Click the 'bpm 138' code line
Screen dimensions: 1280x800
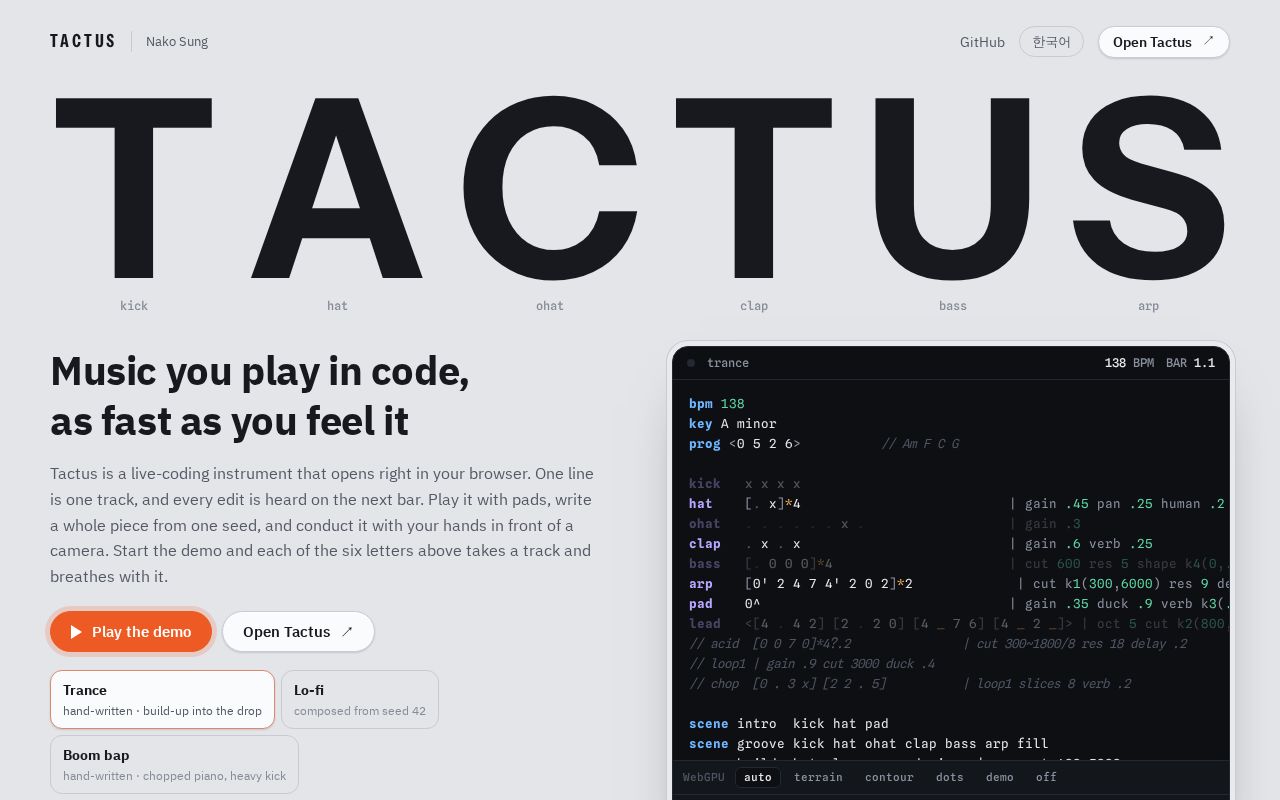[x=717, y=404]
